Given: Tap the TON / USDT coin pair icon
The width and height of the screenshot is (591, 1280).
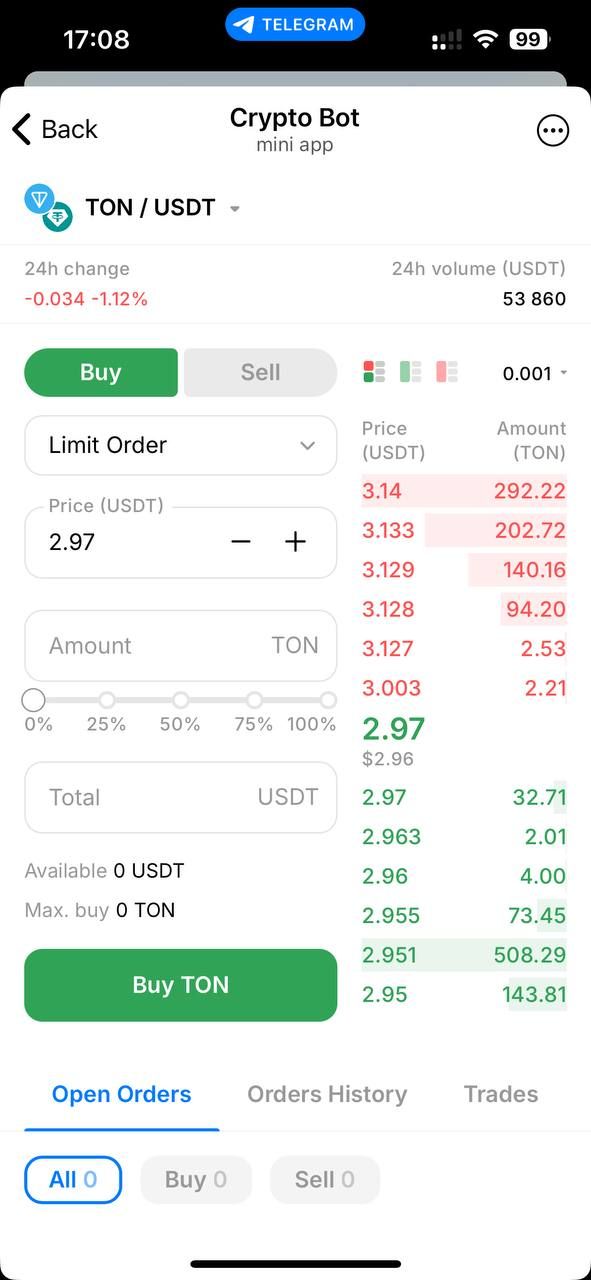Looking at the screenshot, I should point(48,208).
